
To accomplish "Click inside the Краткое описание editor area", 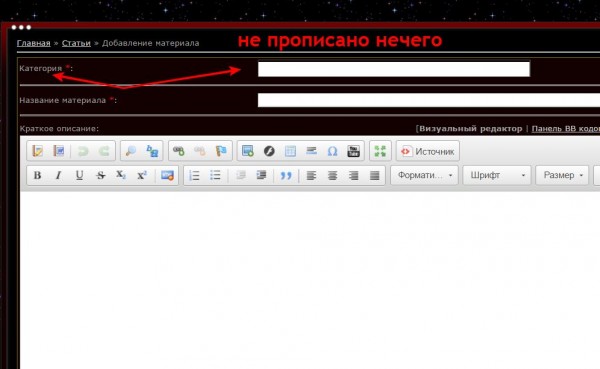I will click(x=310, y=279).
